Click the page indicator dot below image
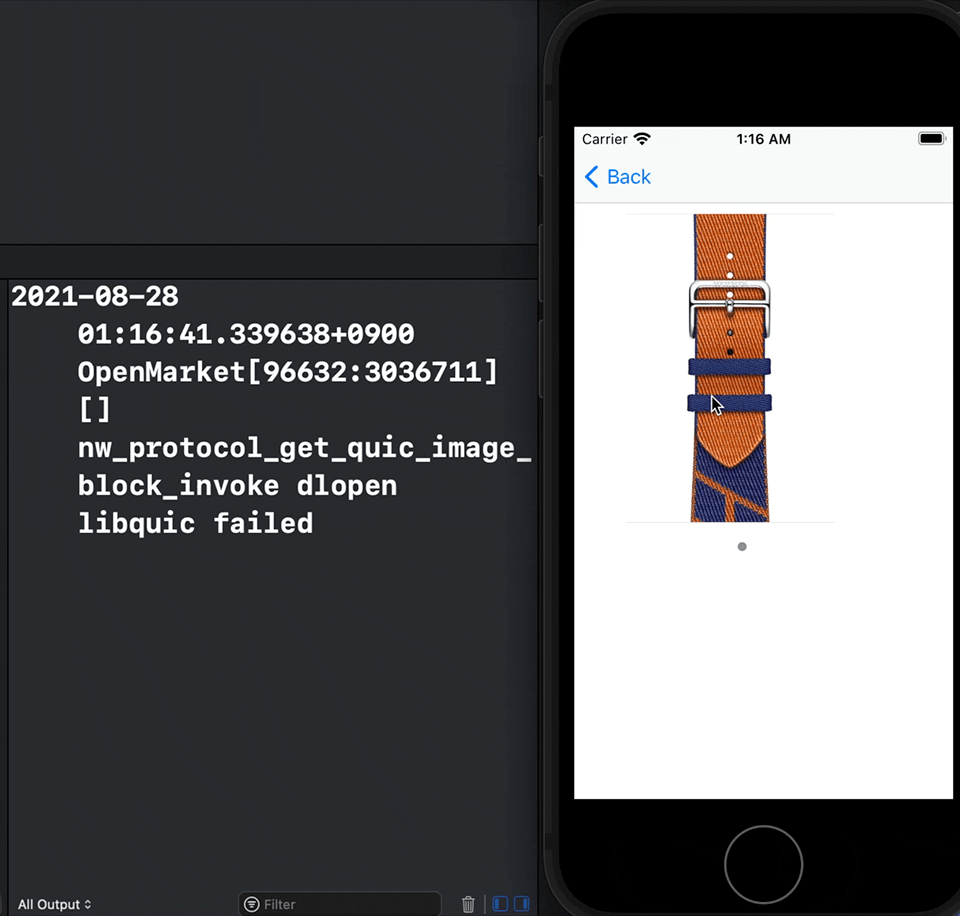 click(742, 547)
